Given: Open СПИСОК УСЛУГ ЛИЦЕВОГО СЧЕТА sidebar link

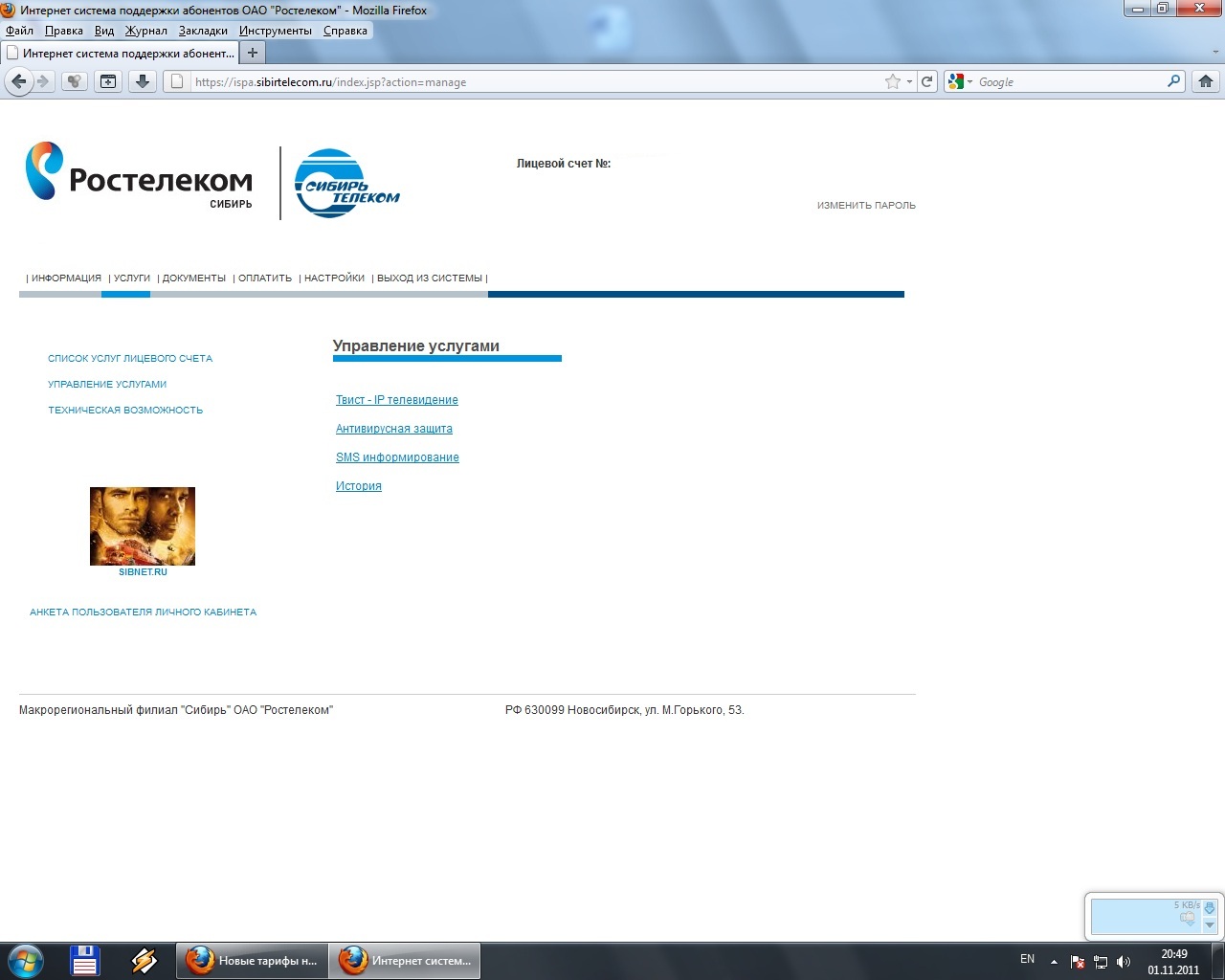Looking at the screenshot, I should [130, 359].
